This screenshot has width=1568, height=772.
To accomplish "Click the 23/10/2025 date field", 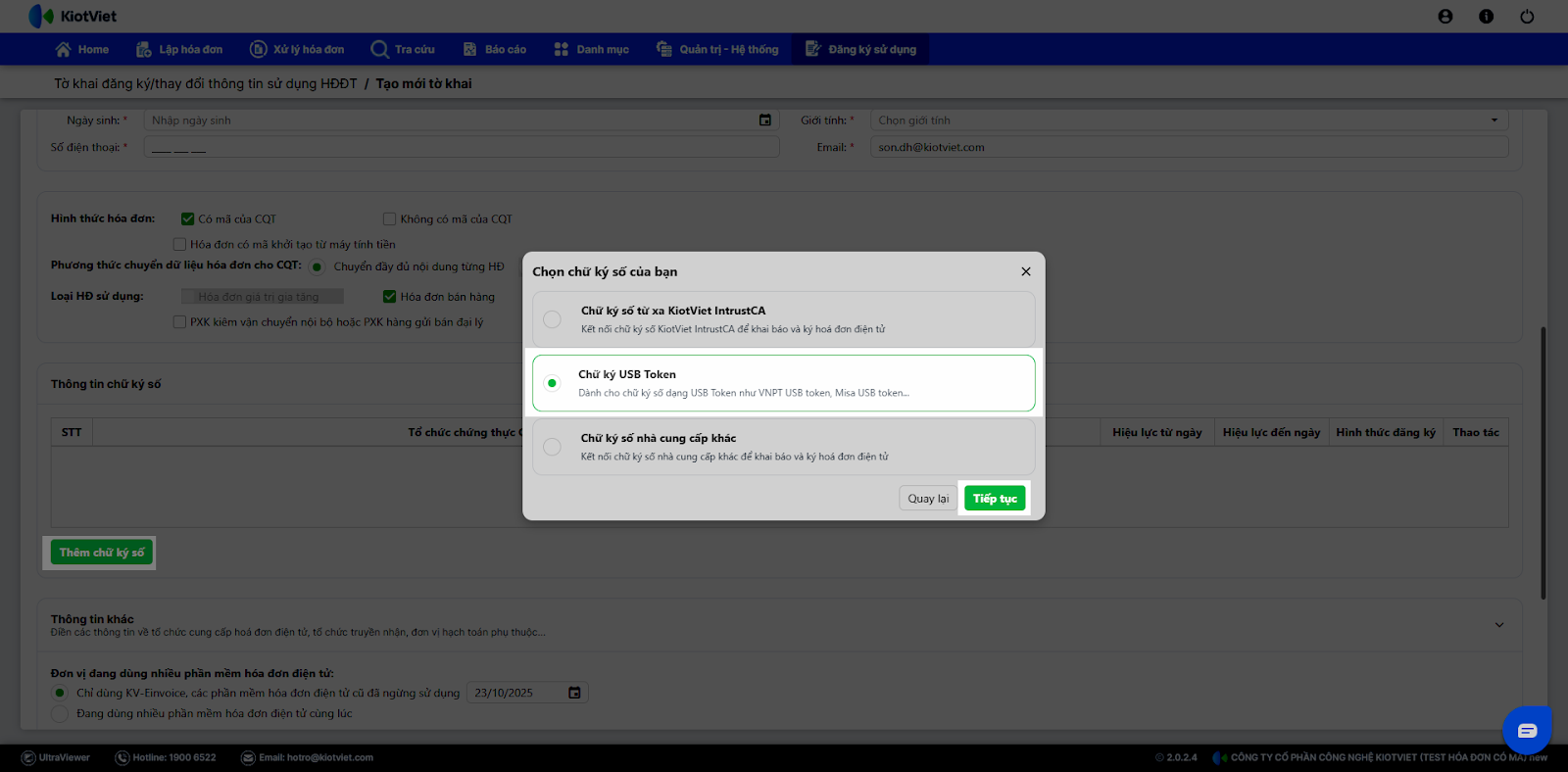I will pyautogui.click(x=527, y=693).
